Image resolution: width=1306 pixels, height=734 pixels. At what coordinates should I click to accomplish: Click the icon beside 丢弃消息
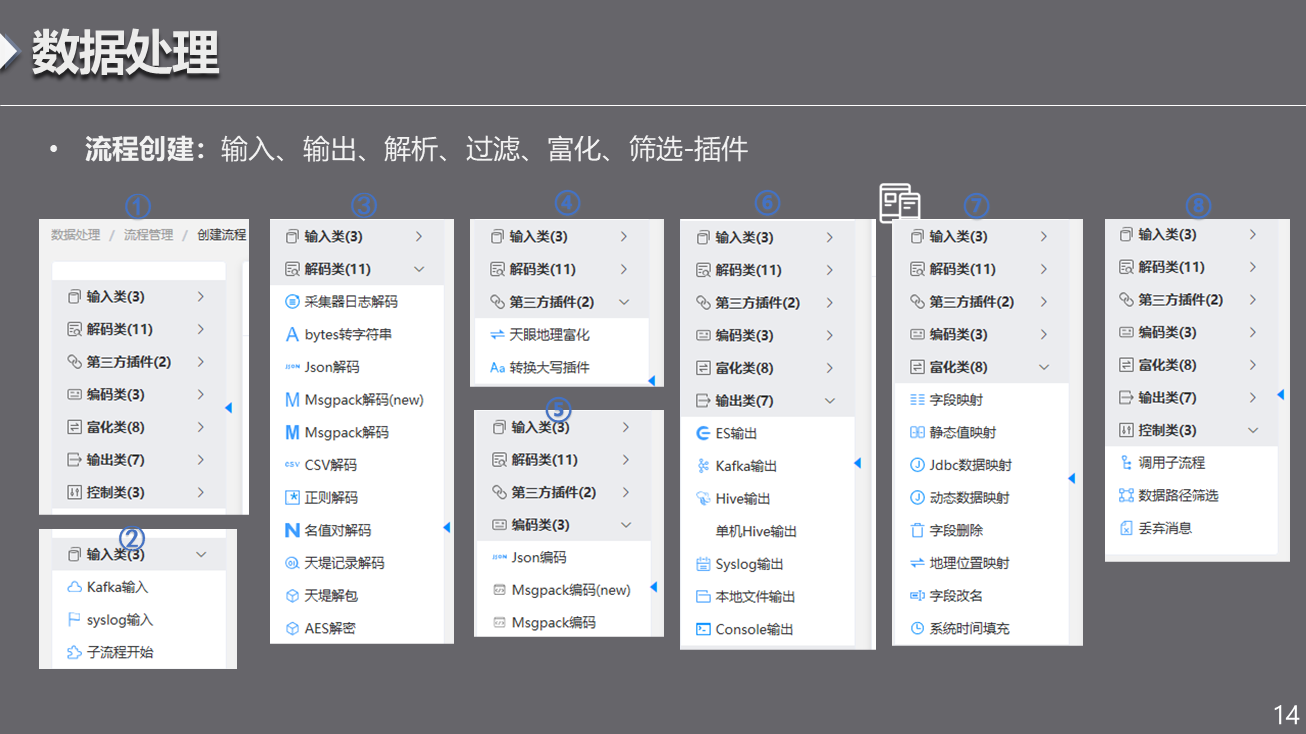point(1126,528)
